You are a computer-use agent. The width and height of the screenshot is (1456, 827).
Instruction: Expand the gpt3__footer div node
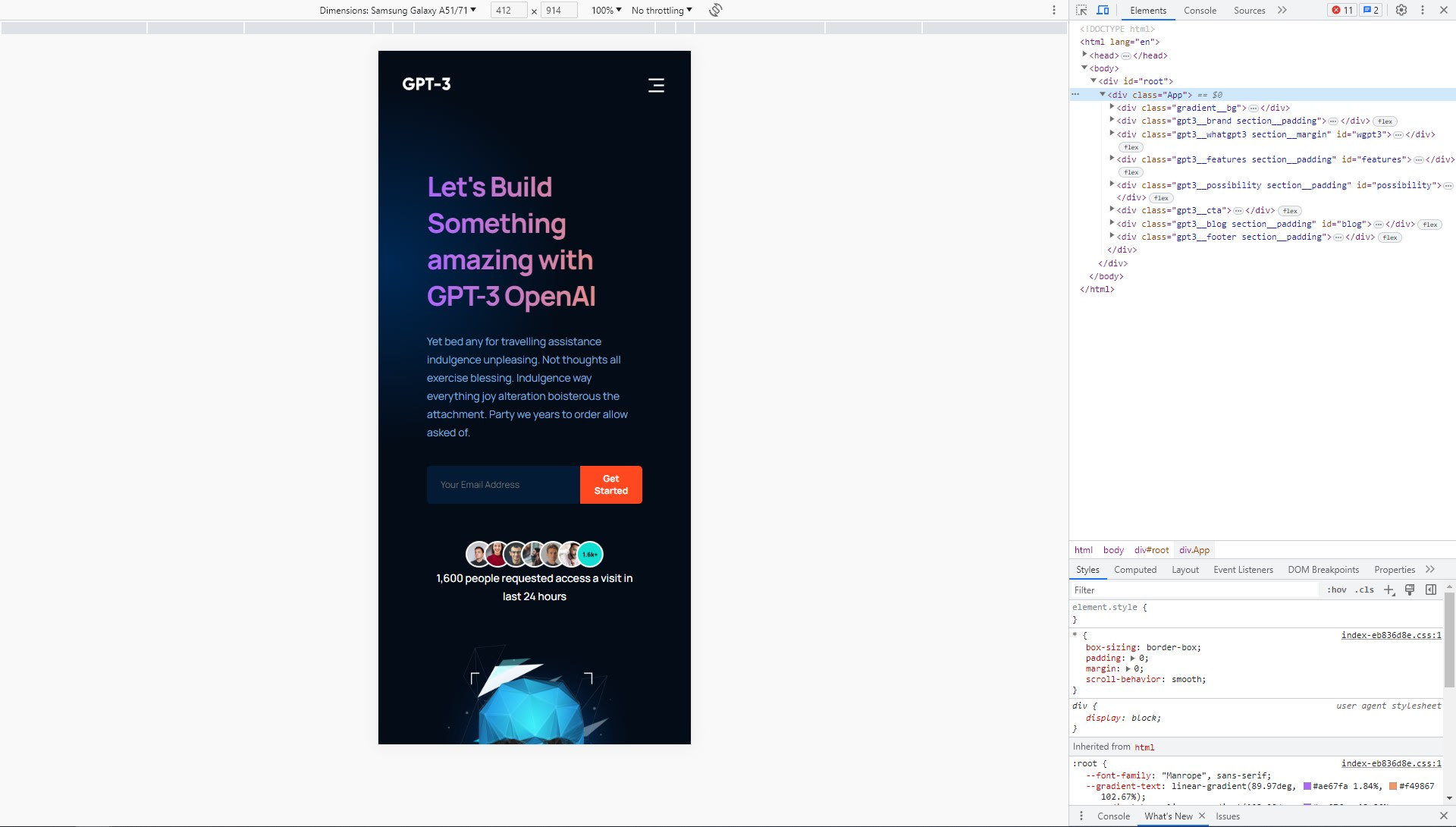tap(1112, 236)
